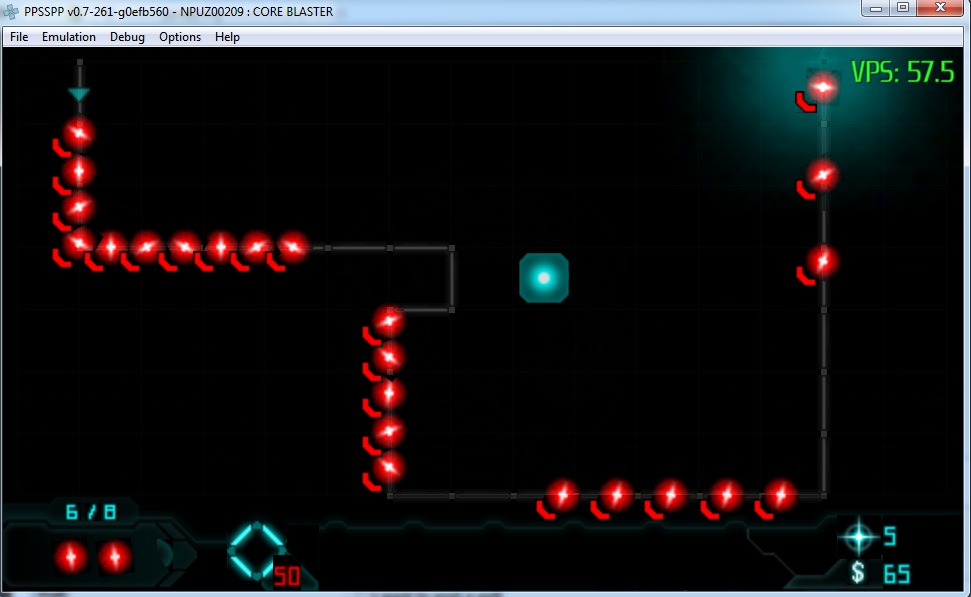Open the Options menu
This screenshot has height=597, width=971.
pos(180,37)
